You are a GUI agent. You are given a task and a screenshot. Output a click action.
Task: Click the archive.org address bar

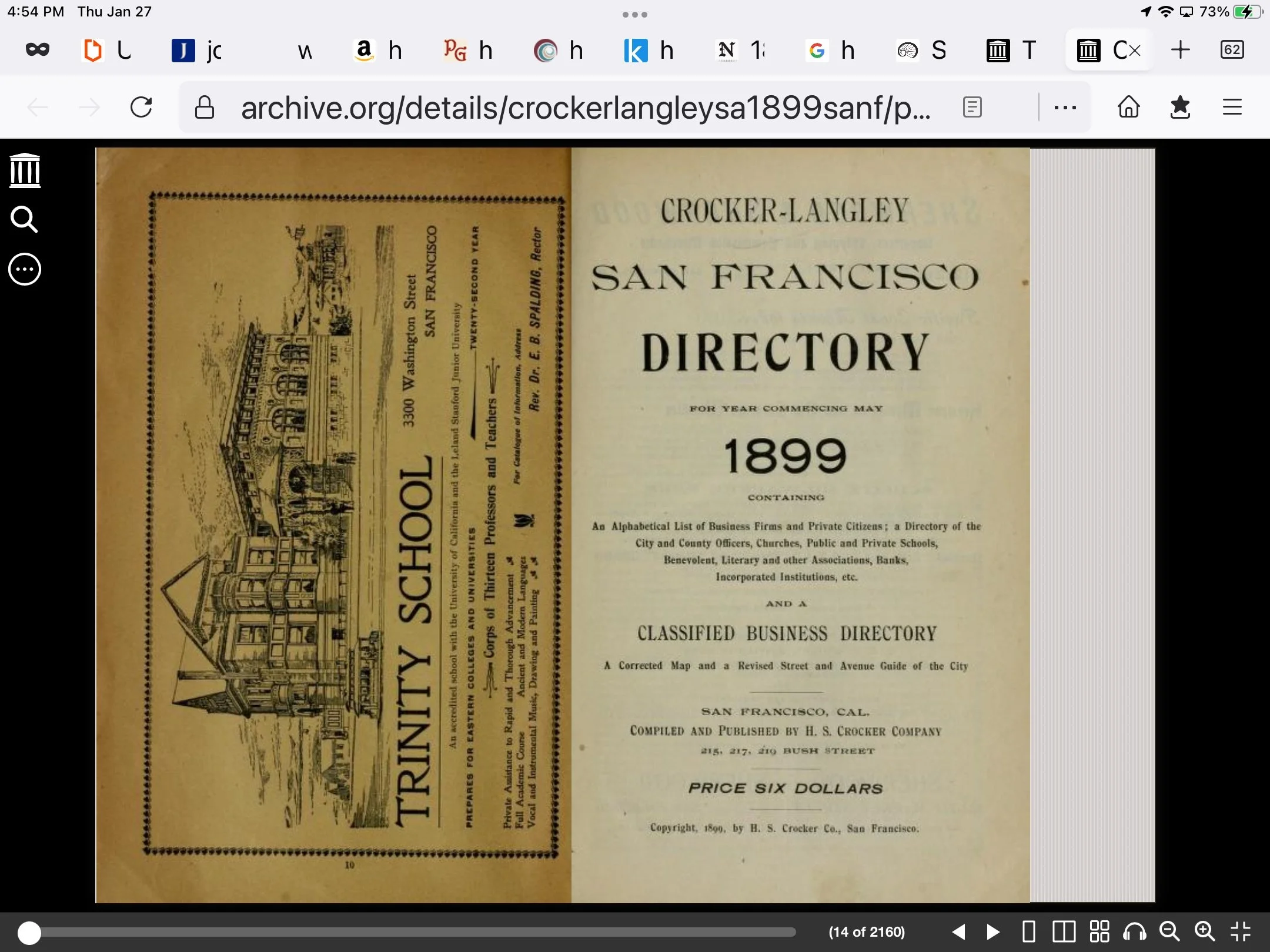point(585,108)
